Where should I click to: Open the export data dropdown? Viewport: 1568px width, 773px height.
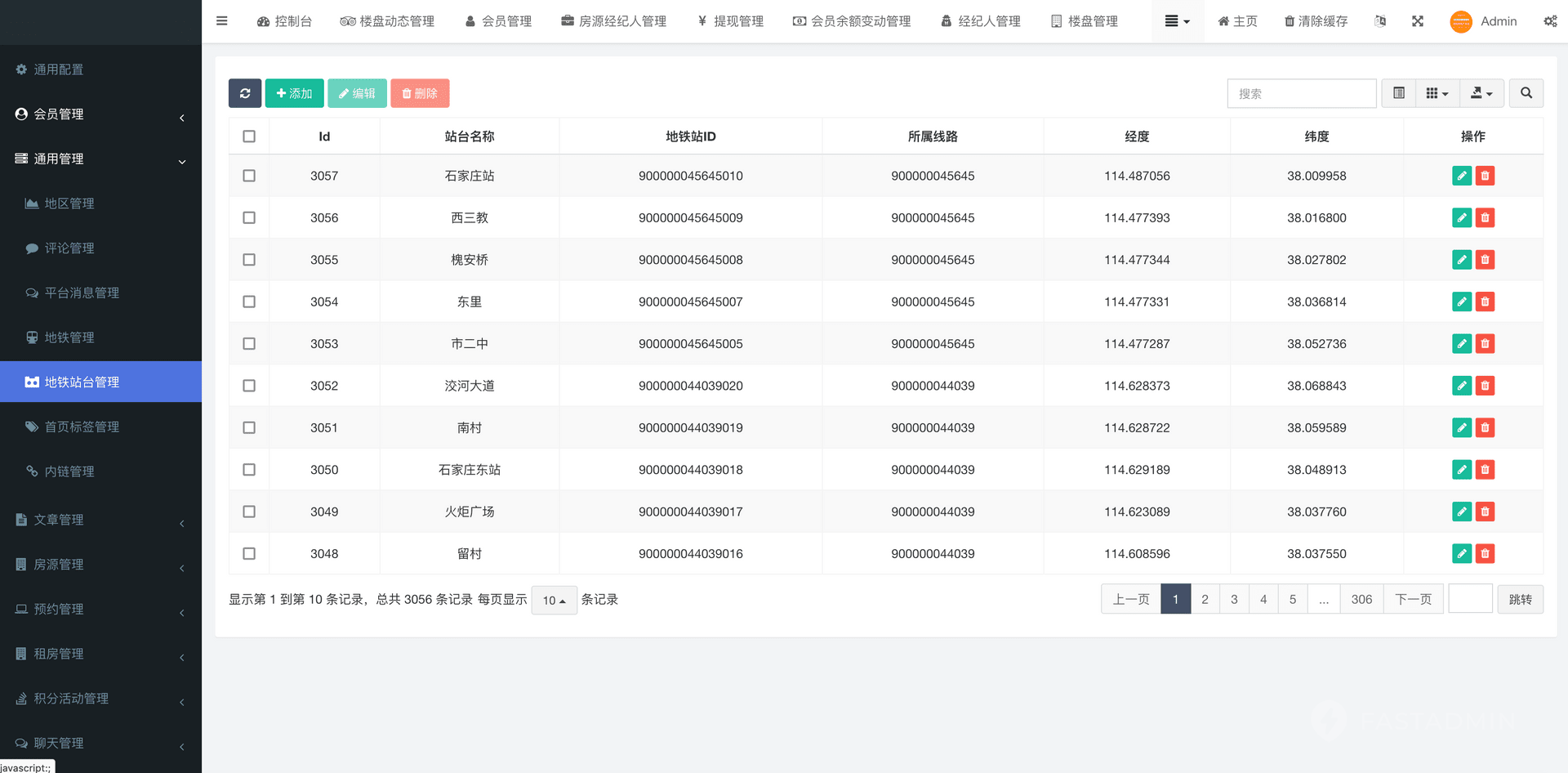pos(1481,93)
